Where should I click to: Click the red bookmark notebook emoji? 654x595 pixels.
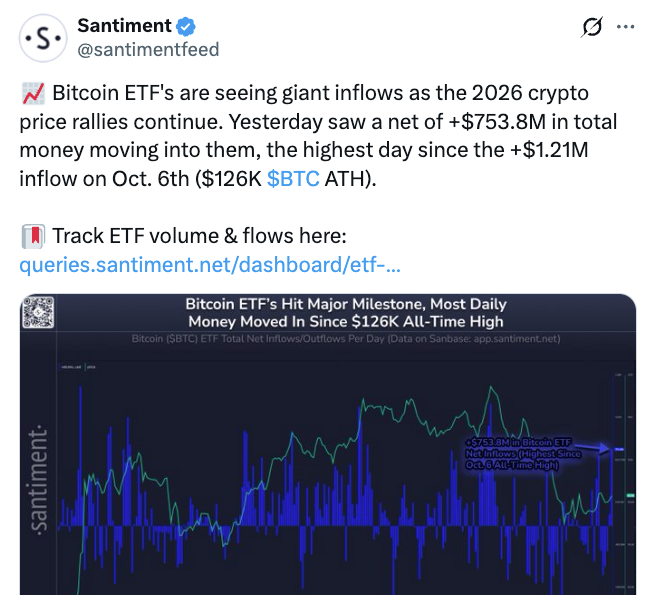tap(33, 236)
